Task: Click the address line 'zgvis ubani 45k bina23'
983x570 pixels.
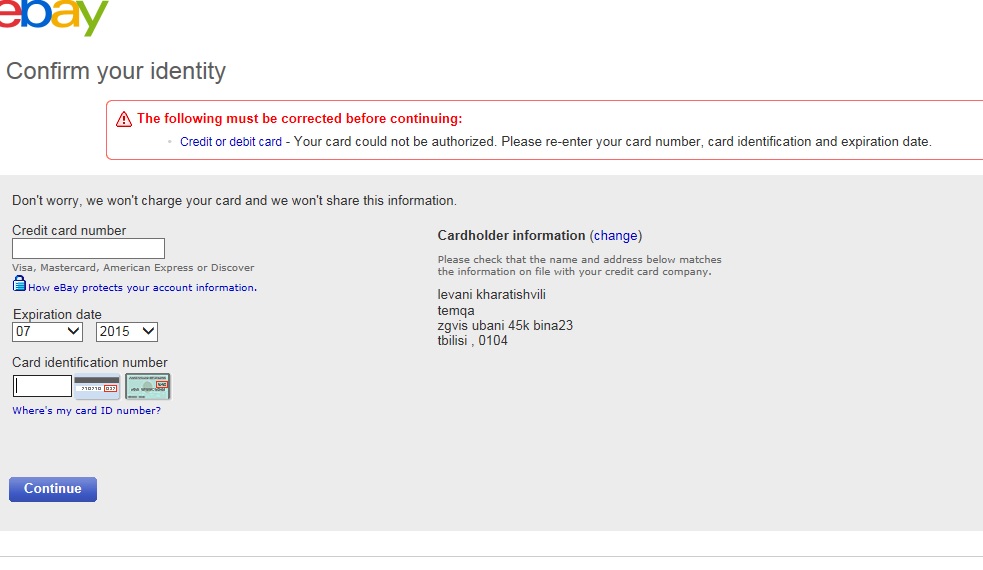Action: pyautogui.click(x=505, y=326)
